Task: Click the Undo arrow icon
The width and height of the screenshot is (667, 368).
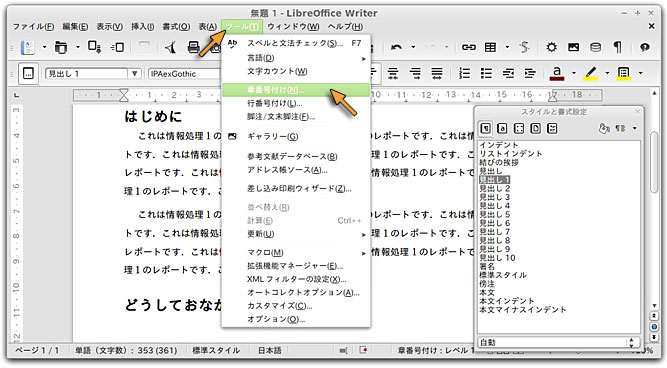Action: pyautogui.click(x=396, y=47)
